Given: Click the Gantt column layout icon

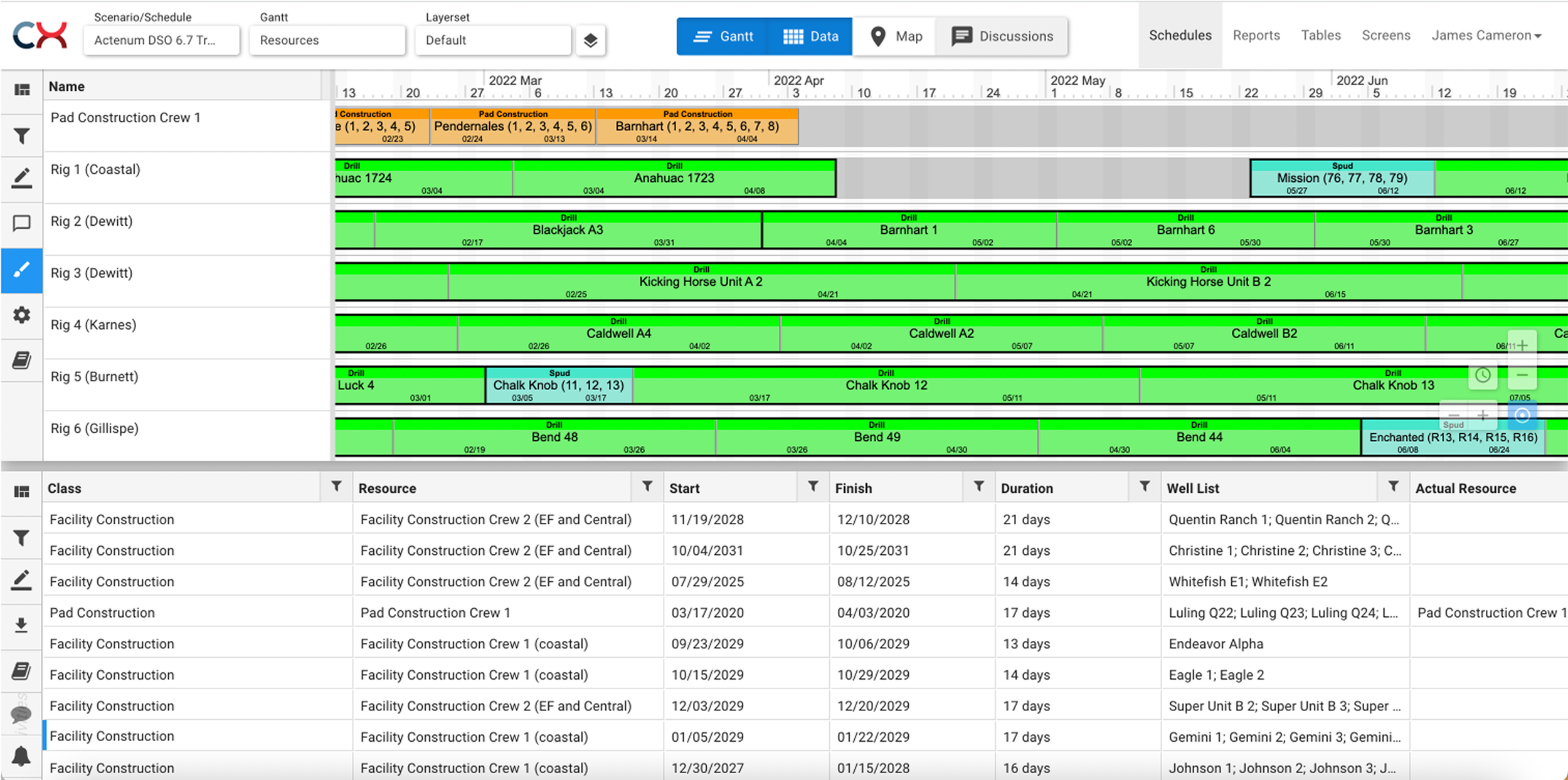Looking at the screenshot, I should click(x=22, y=90).
